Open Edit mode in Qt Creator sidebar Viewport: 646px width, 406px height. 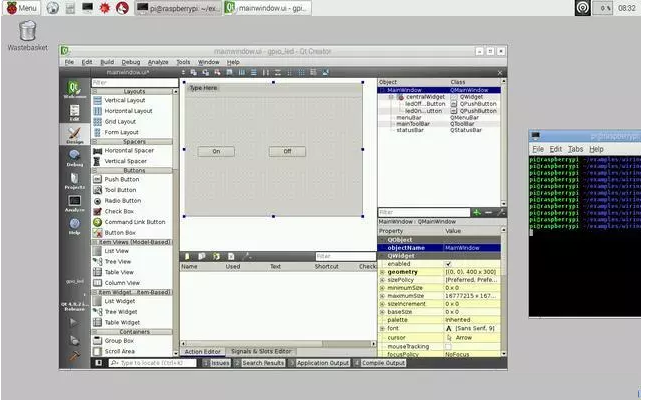[x=73, y=112]
